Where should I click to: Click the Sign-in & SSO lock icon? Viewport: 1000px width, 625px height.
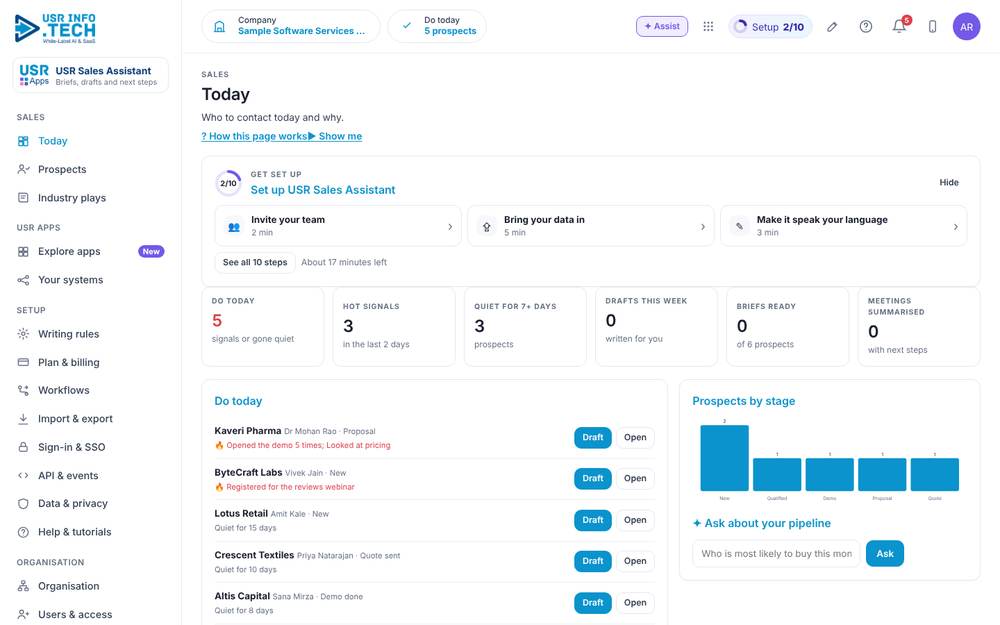[x=23, y=447]
